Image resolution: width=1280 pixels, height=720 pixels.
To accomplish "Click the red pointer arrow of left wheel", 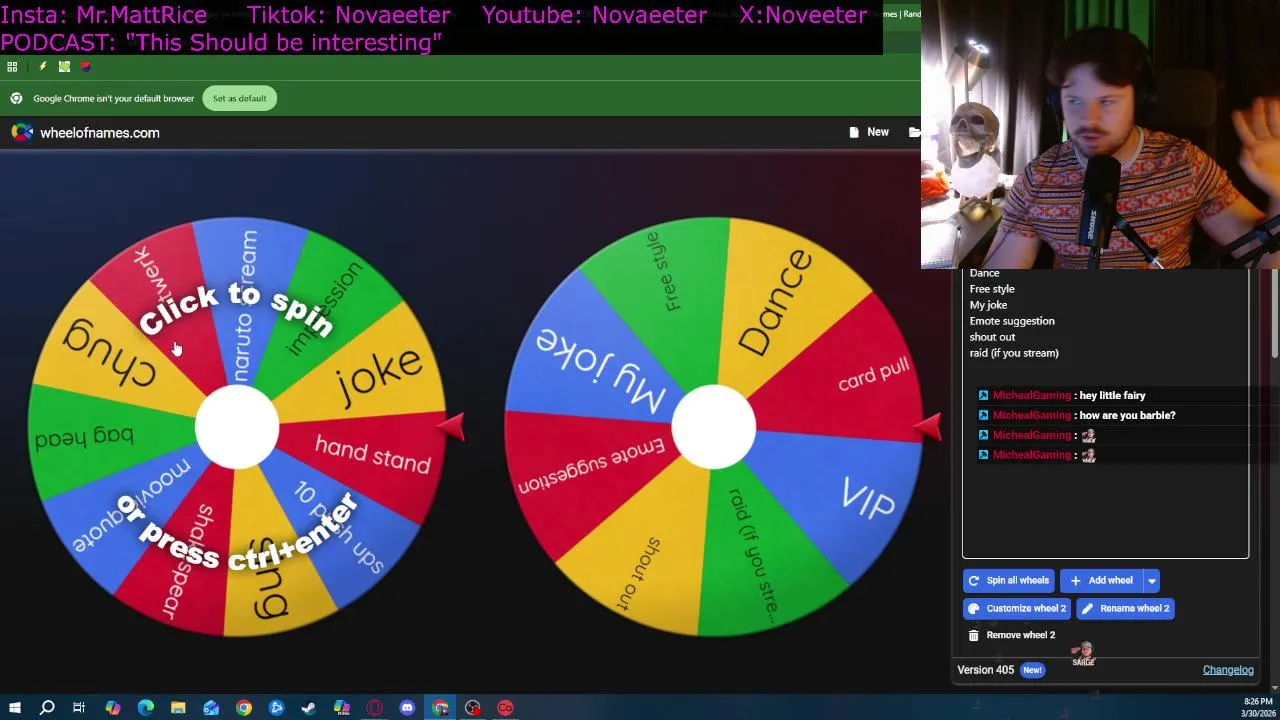I will tap(451, 427).
